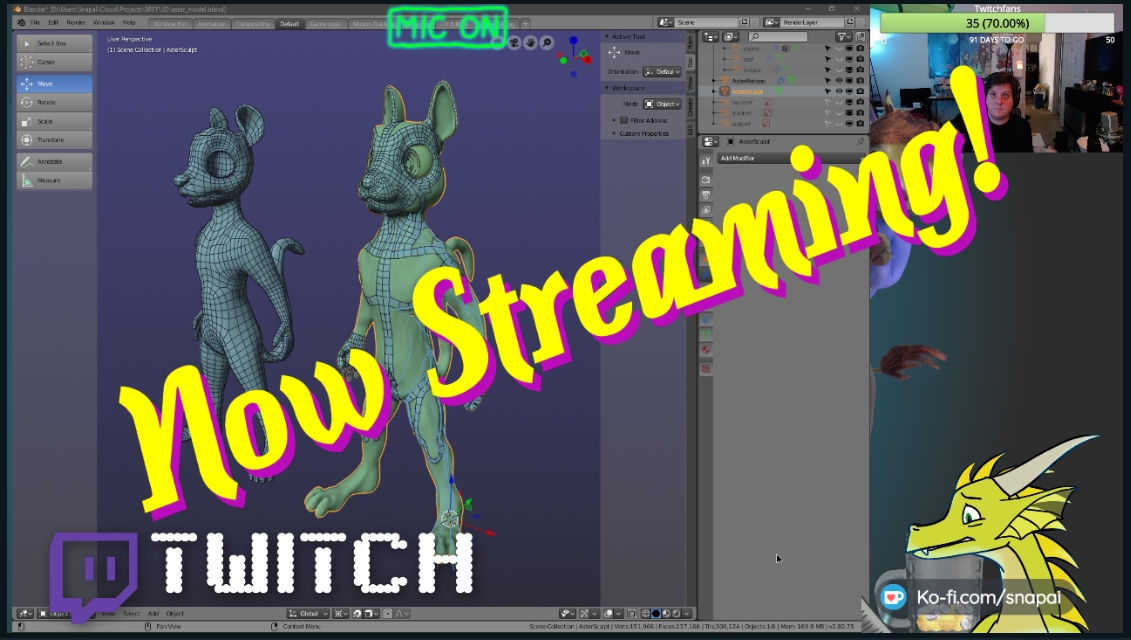Image resolution: width=1131 pixels, height=640 pixels.
Task: Open the Render menu
Action: (76, 22)
